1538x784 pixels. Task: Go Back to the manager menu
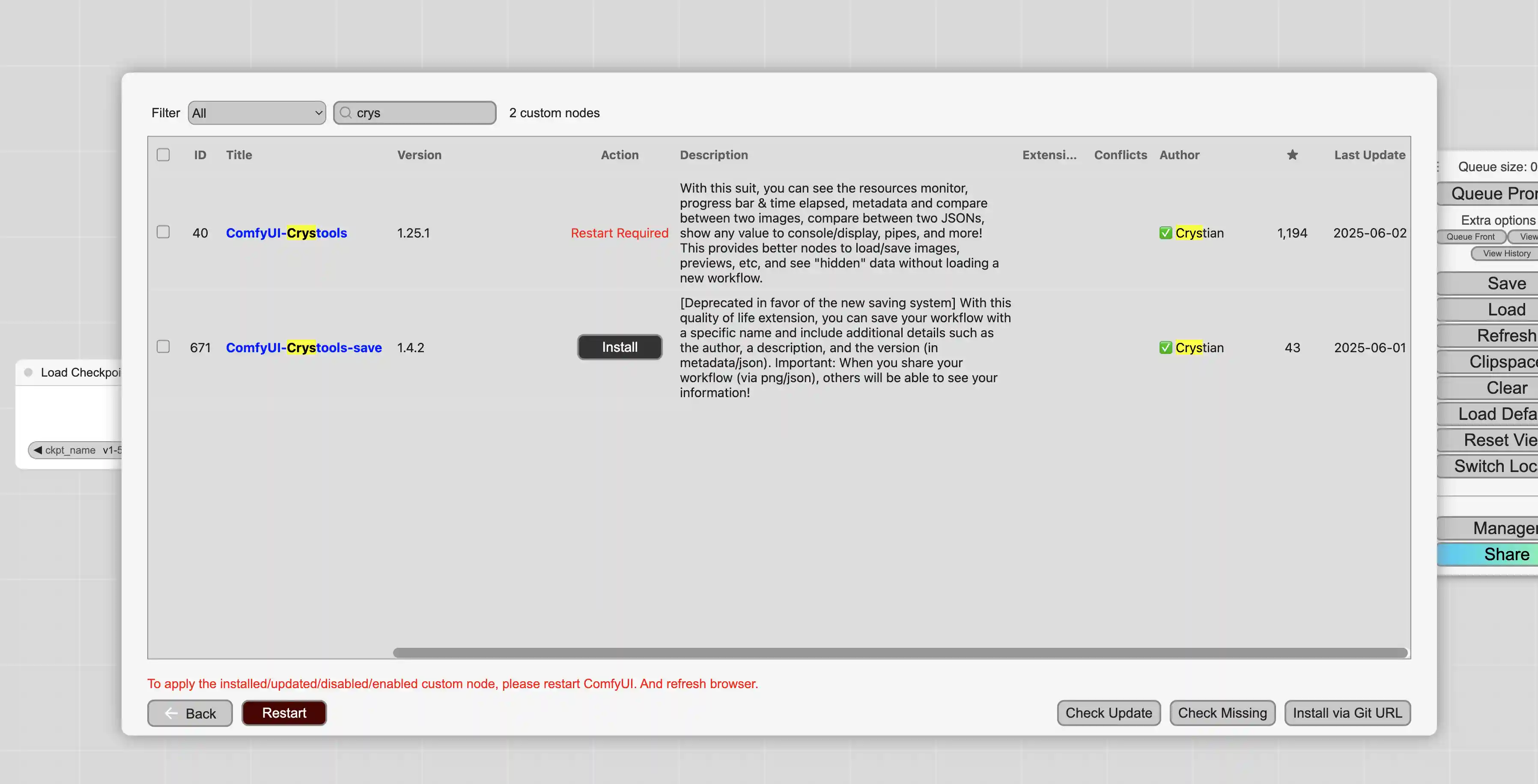click(x=190, y=713)
